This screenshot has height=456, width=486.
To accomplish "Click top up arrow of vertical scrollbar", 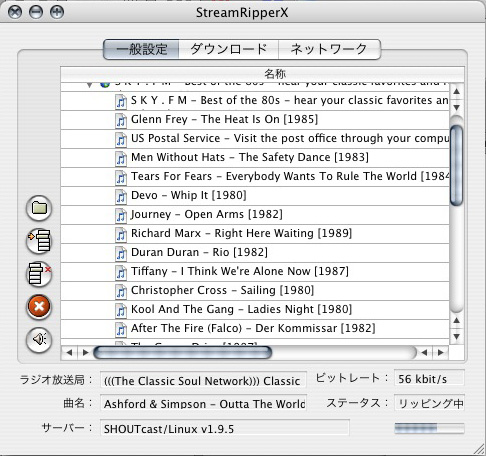I will pos(457,91).
